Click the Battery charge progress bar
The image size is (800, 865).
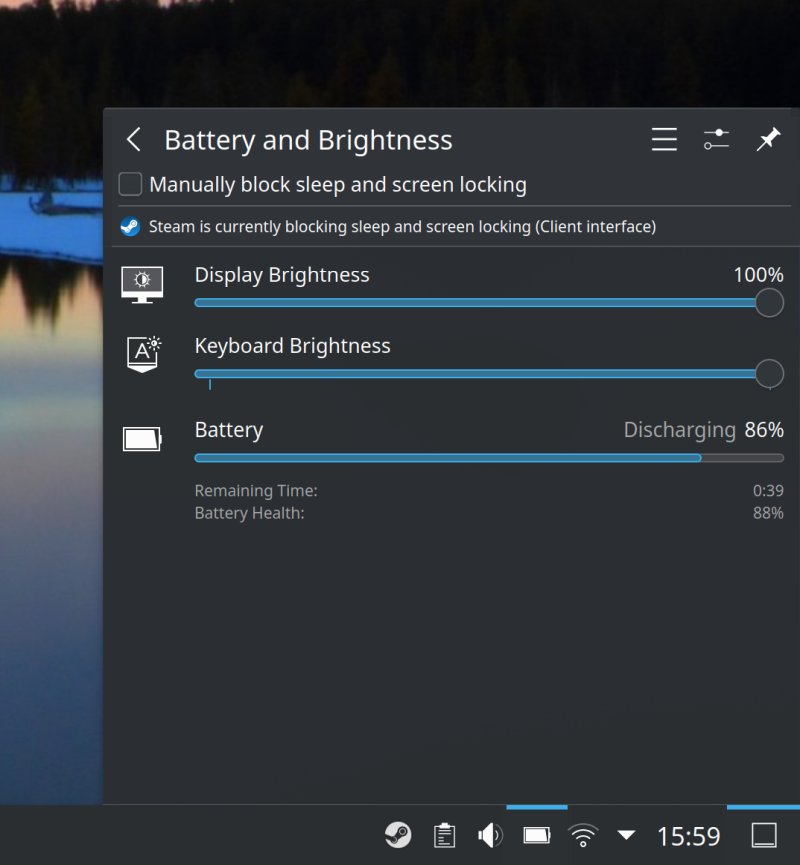tap(488, 458)
